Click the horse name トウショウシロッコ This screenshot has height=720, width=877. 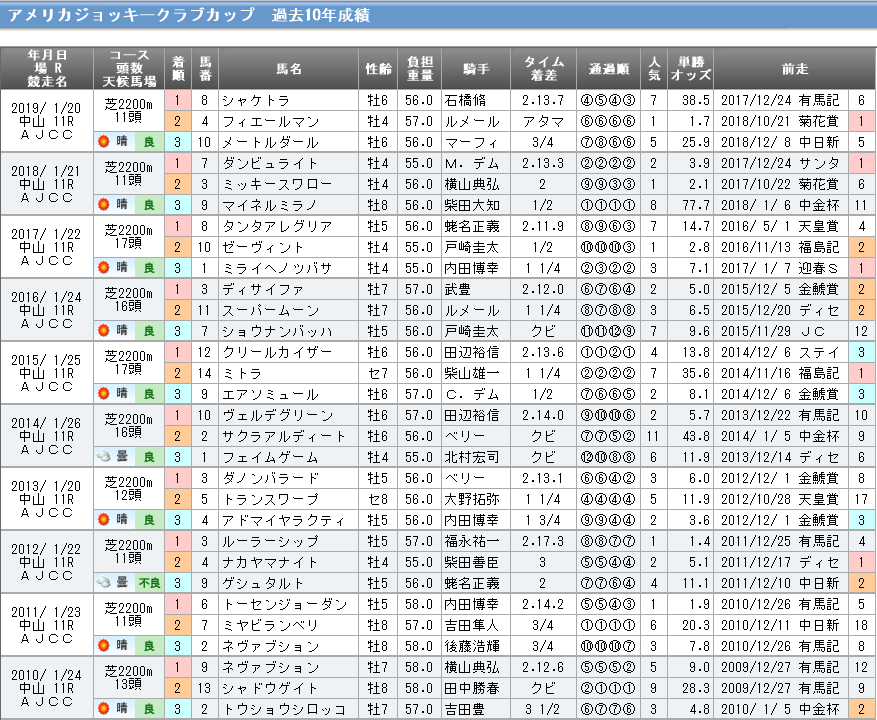pyautogui.click(x=270, y=709)
